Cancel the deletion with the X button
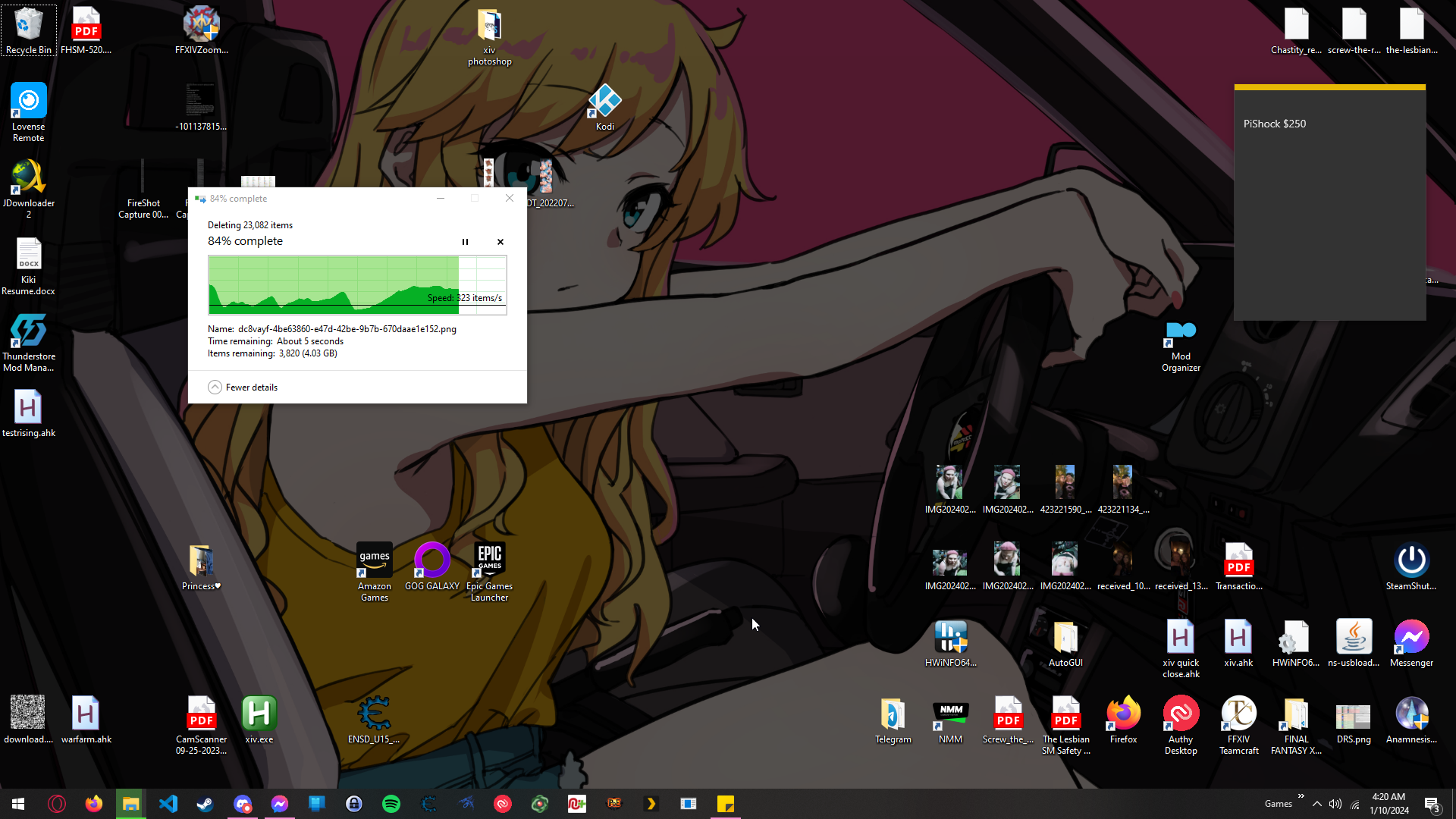 click(500, 242)
